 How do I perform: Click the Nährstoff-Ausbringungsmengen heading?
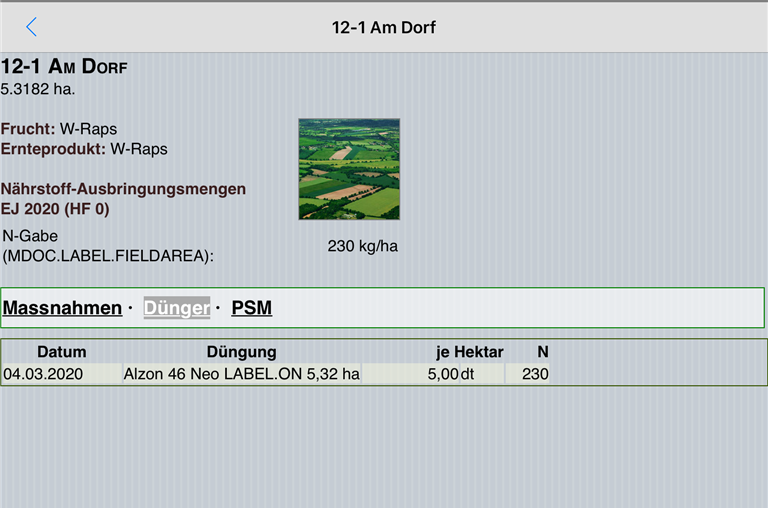[x=123, y=189]
